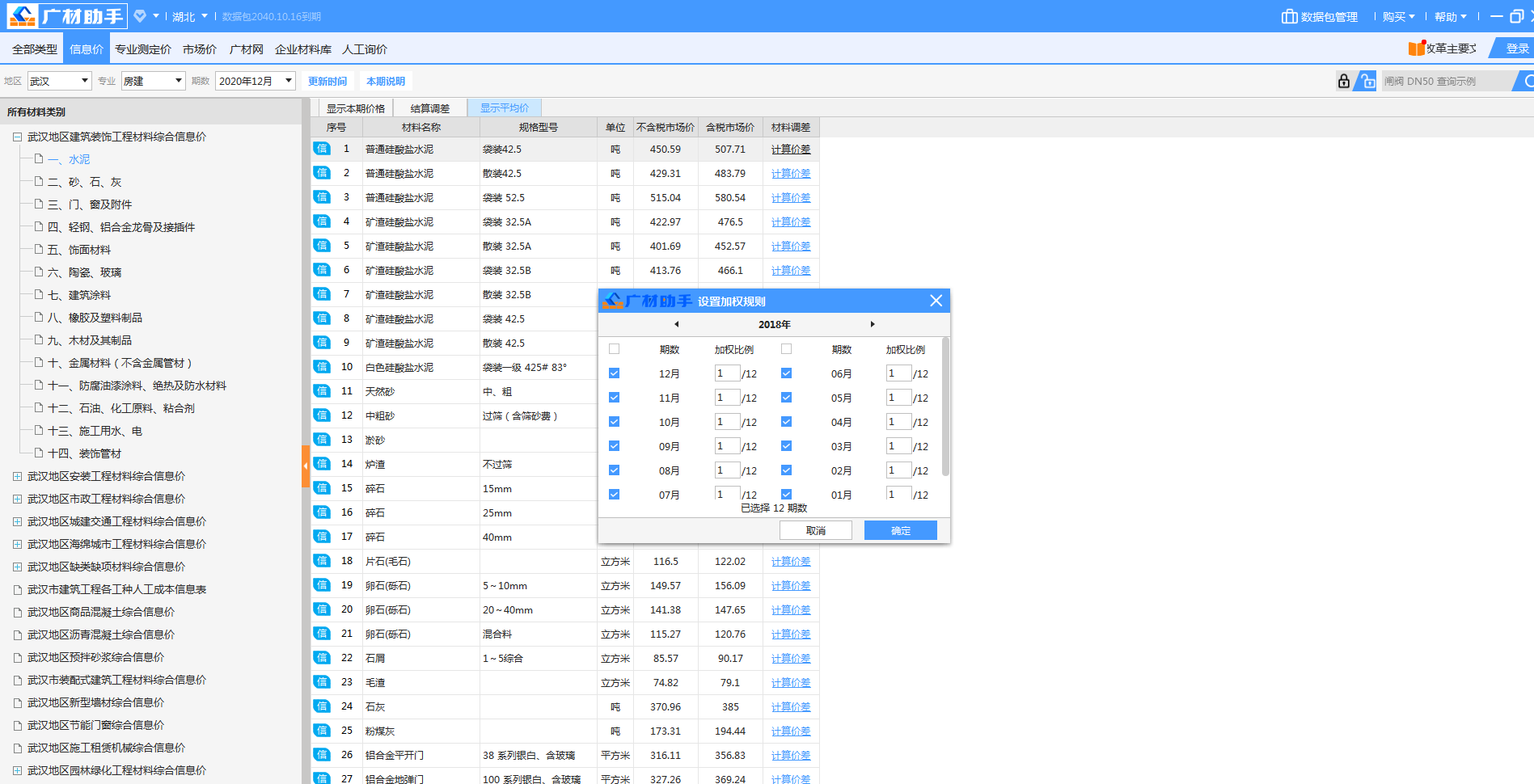The height and width of the screenshot is (784, 1534).
Task: Toggle the left select-all periods checkbox
Action: [614, 349]
